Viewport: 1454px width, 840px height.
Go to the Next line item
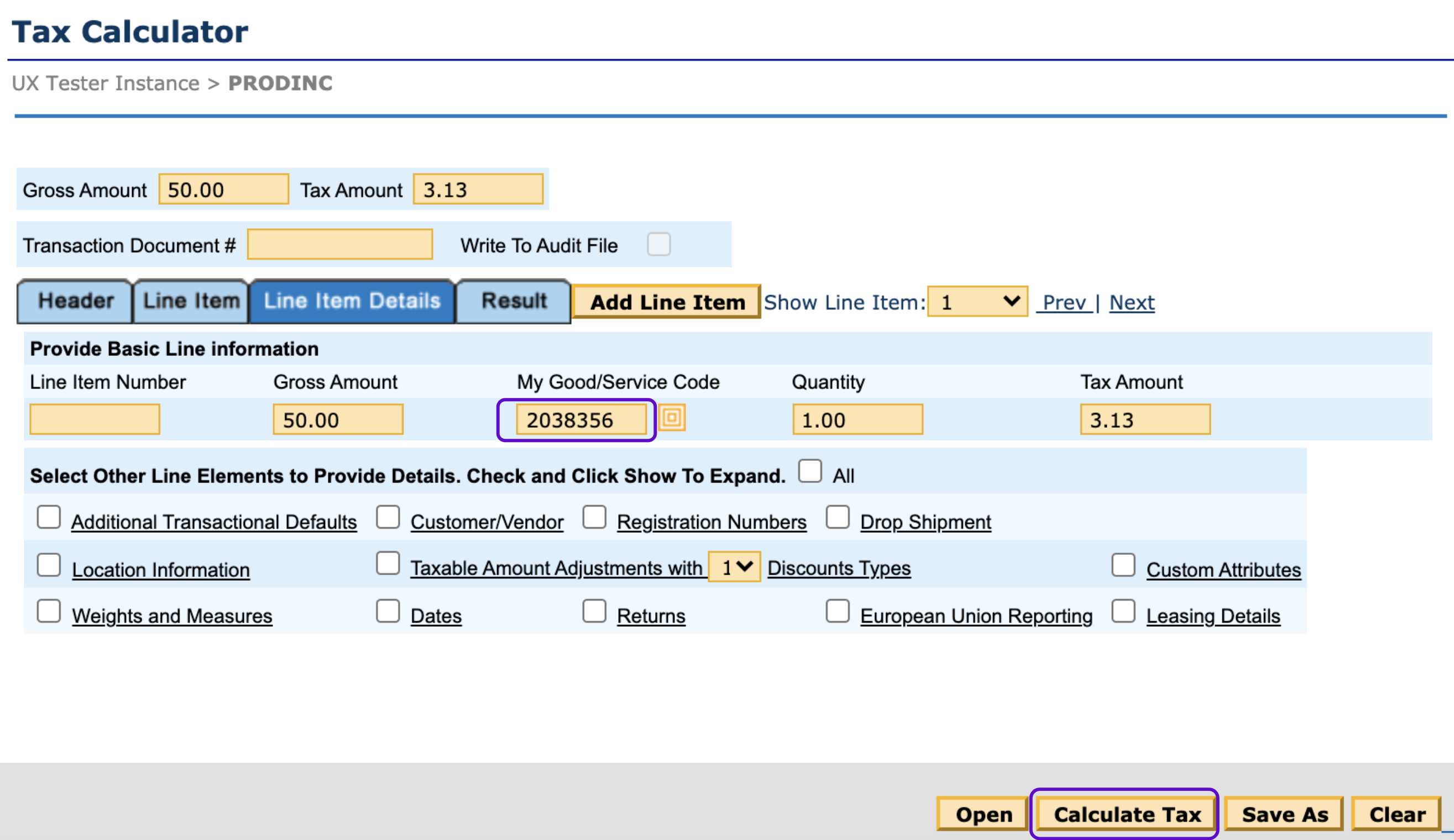pyautogui.click(x=1132, y=302)
